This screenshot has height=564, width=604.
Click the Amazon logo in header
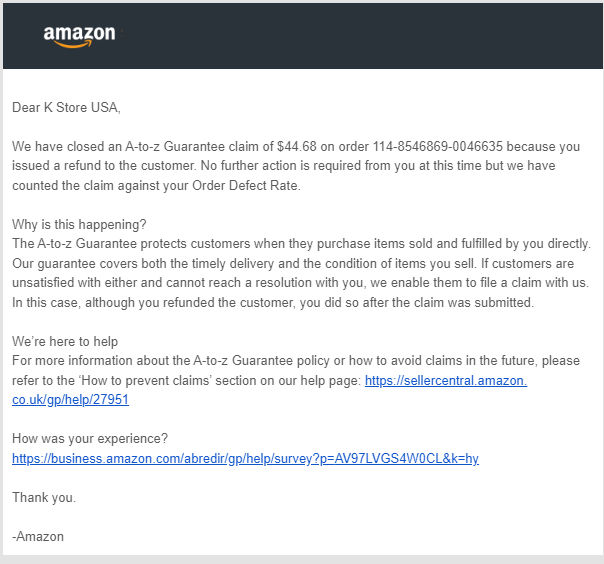(x=79, y=37)
